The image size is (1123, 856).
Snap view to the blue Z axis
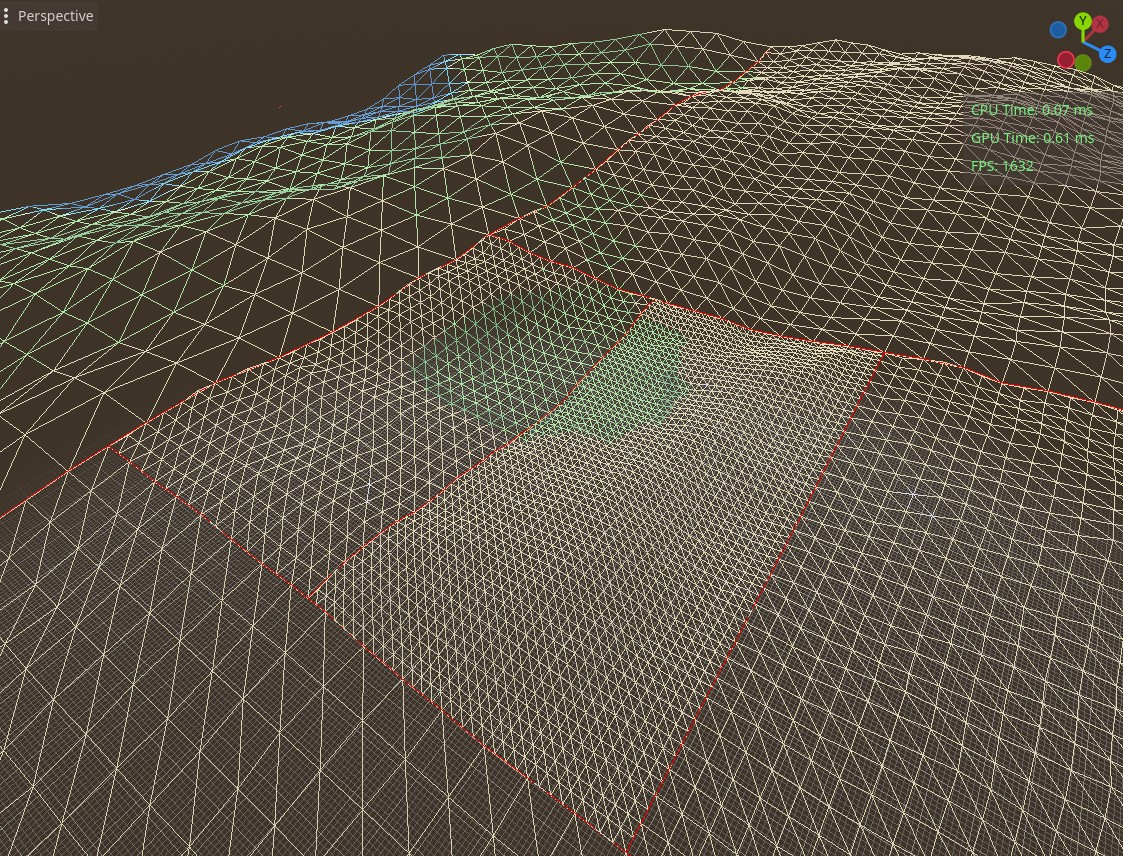(1107, 54)
